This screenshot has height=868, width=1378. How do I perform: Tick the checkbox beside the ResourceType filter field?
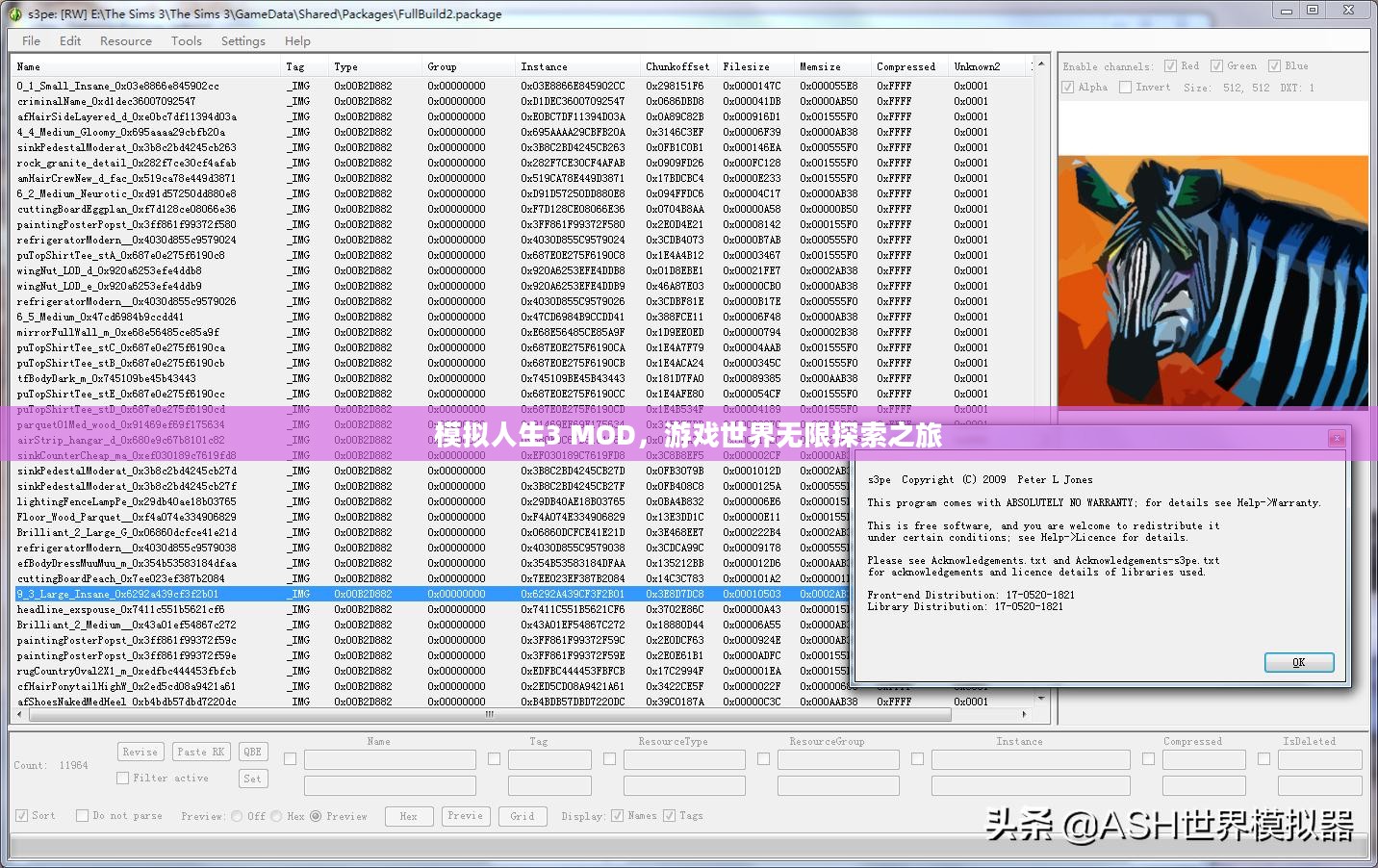pyautogui.click(x=609, y=759)
